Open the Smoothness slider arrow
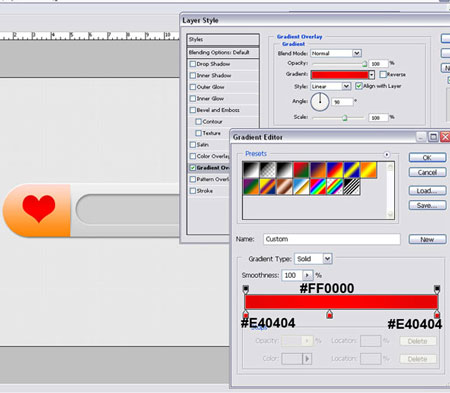 307,275
